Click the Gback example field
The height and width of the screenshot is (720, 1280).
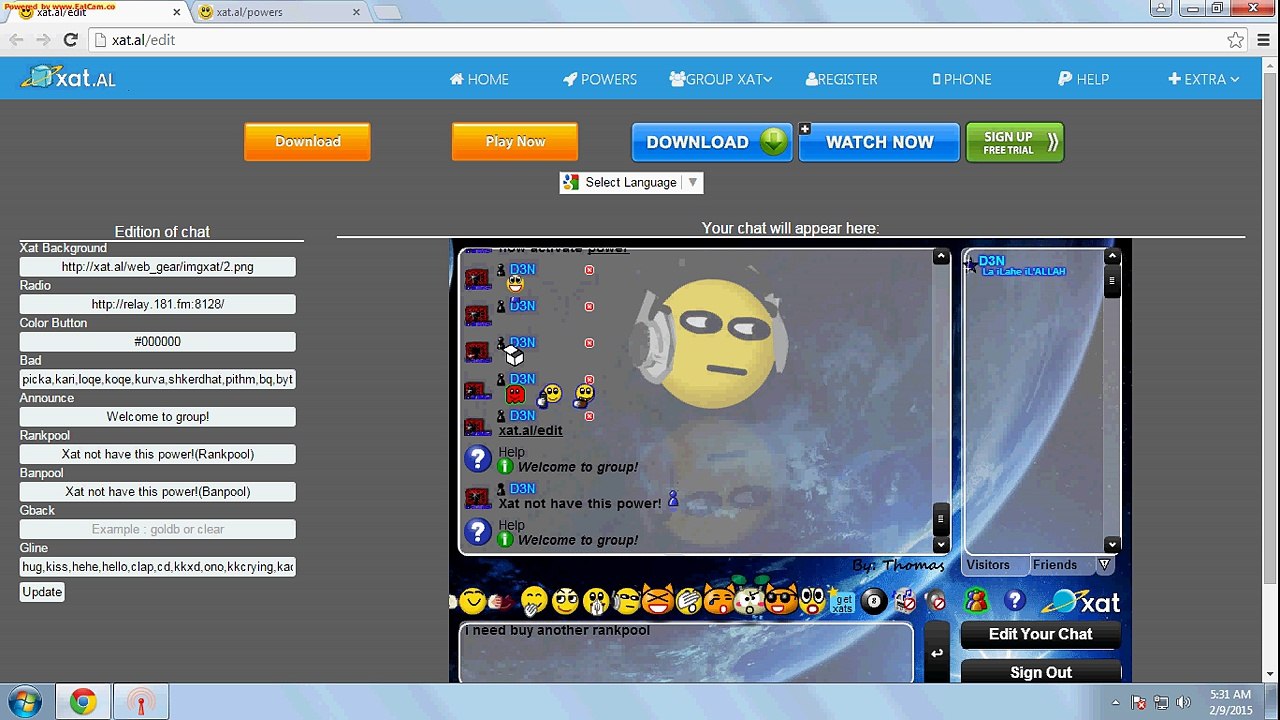(157, 529)
